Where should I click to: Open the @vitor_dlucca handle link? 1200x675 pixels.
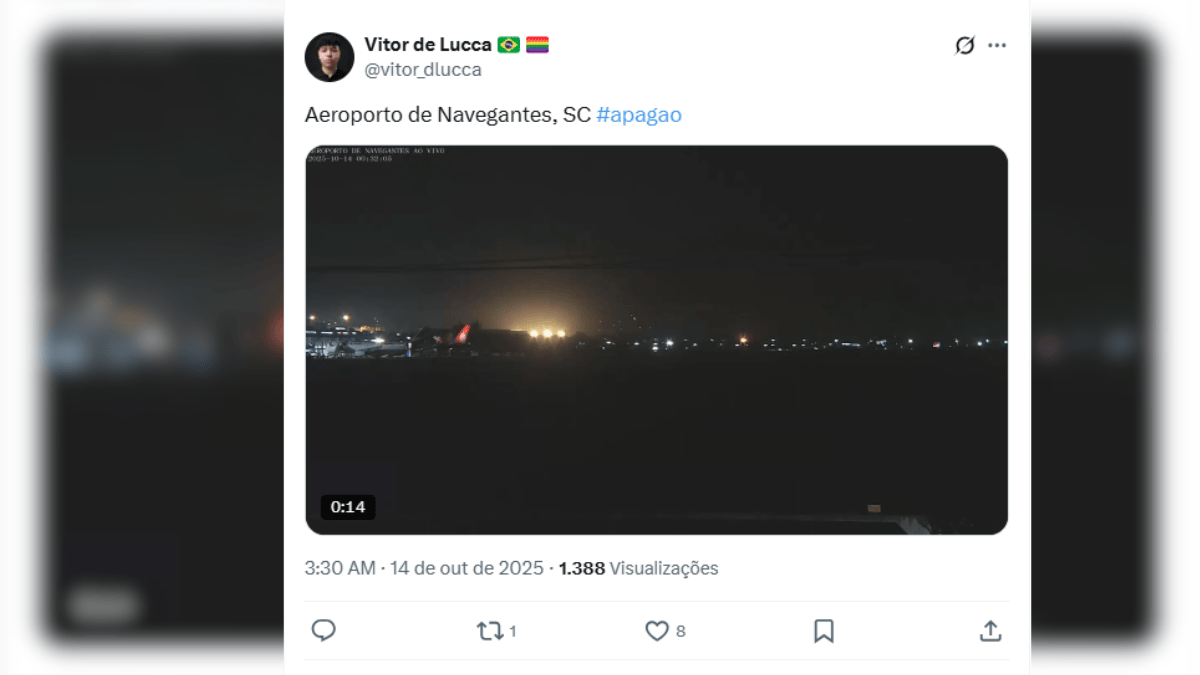click(423, 70)
